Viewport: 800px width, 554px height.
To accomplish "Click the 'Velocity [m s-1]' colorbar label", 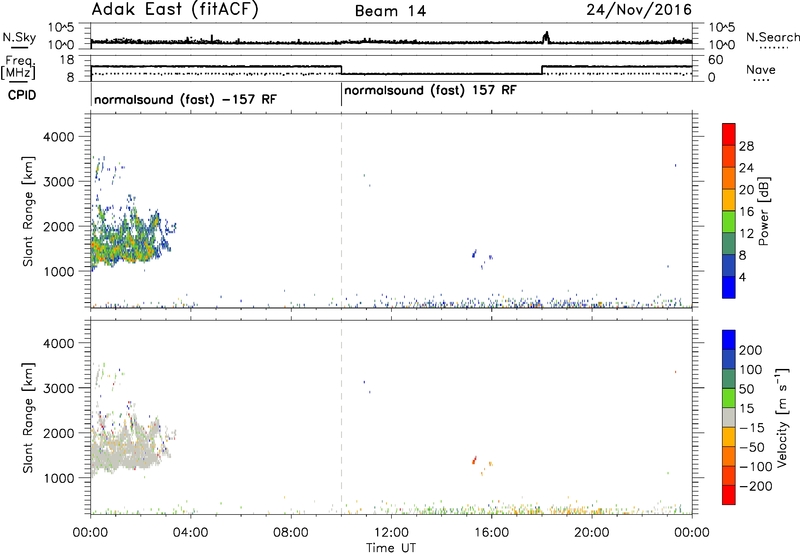I will click(x=782, y=417).
